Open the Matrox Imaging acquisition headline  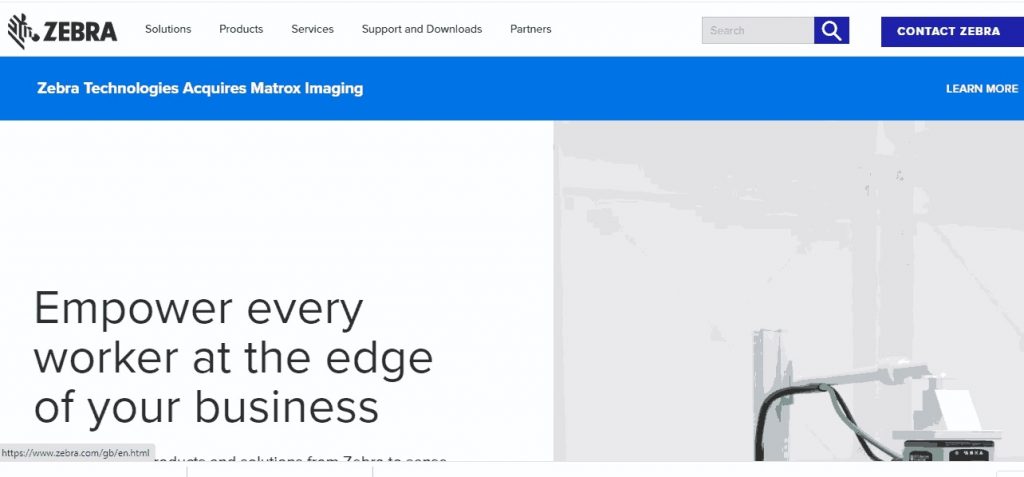(200, 89)
